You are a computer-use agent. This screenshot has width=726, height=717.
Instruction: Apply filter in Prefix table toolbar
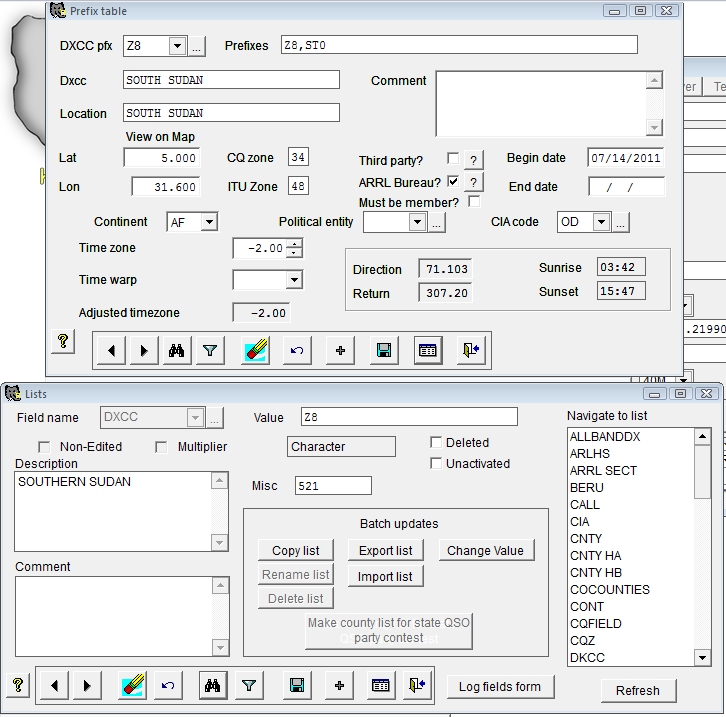click(210, 350)
